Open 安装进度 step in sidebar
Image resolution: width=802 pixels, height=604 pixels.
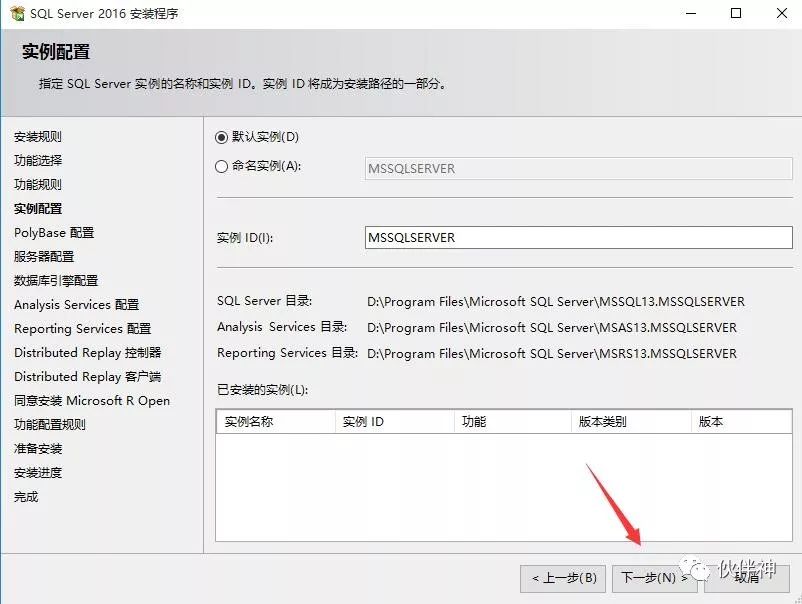click(x=38, y=473)
